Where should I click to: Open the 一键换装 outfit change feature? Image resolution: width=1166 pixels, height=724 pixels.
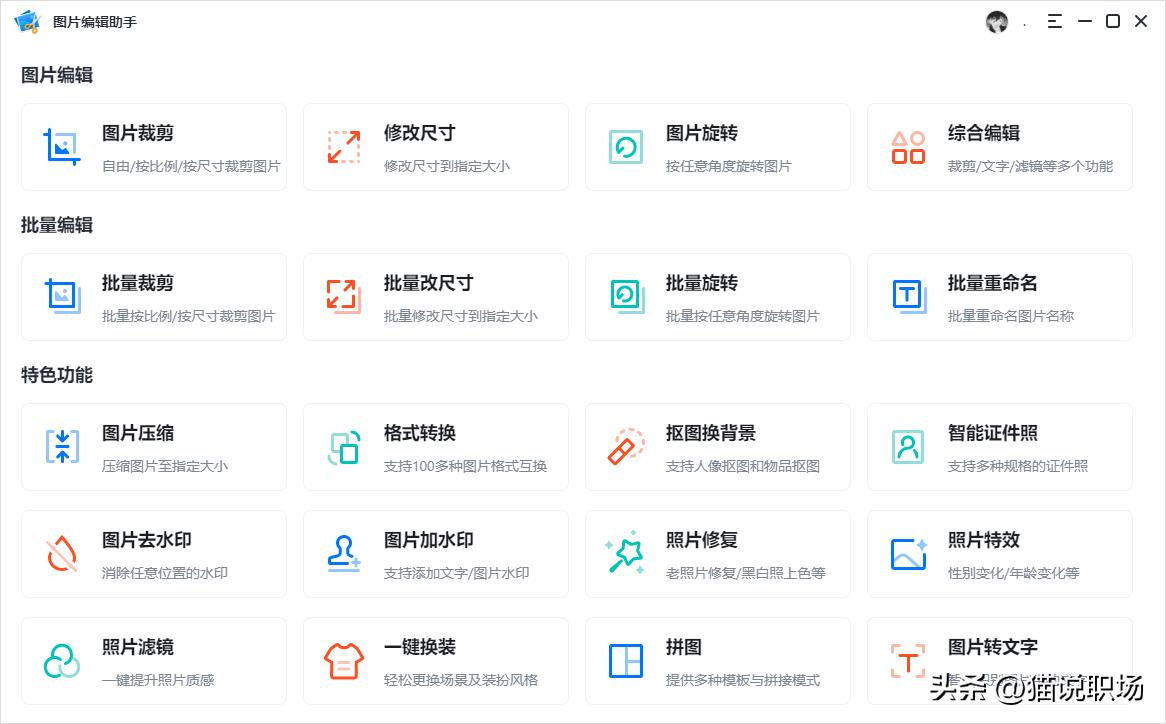pyautogui.click(x=343, y=660)
